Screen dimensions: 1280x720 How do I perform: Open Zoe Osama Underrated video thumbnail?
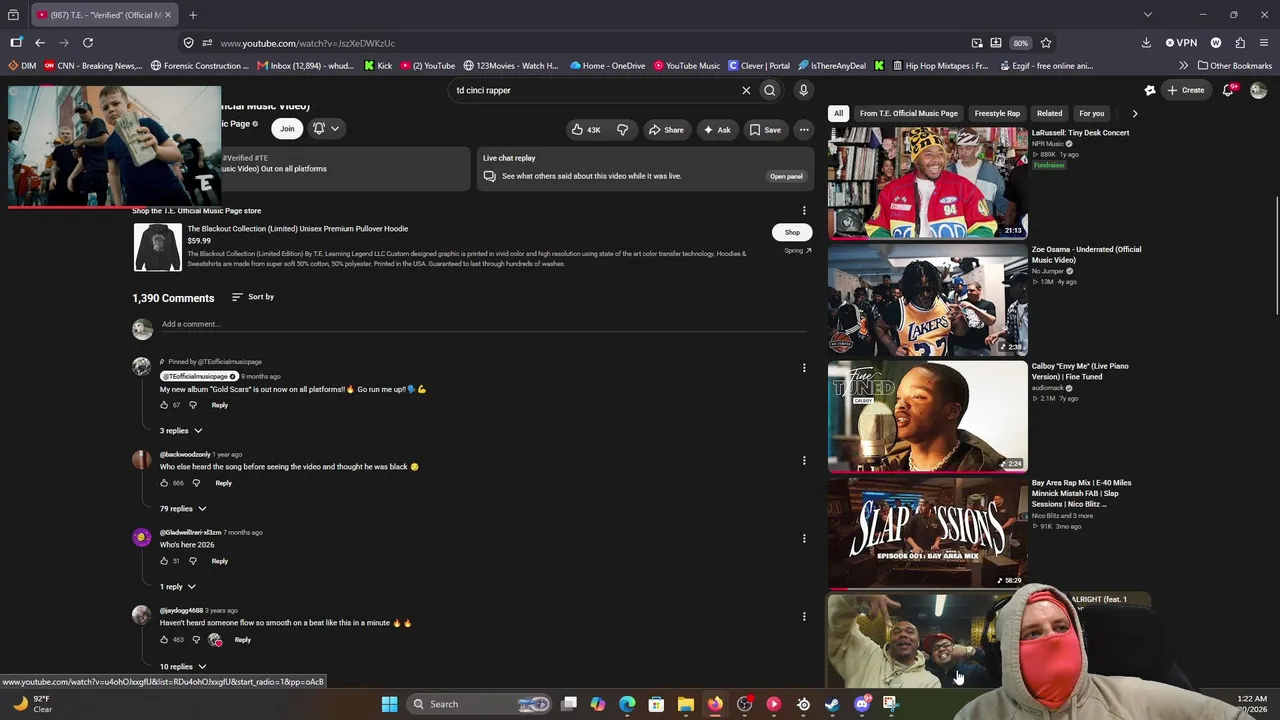point(927,299)
